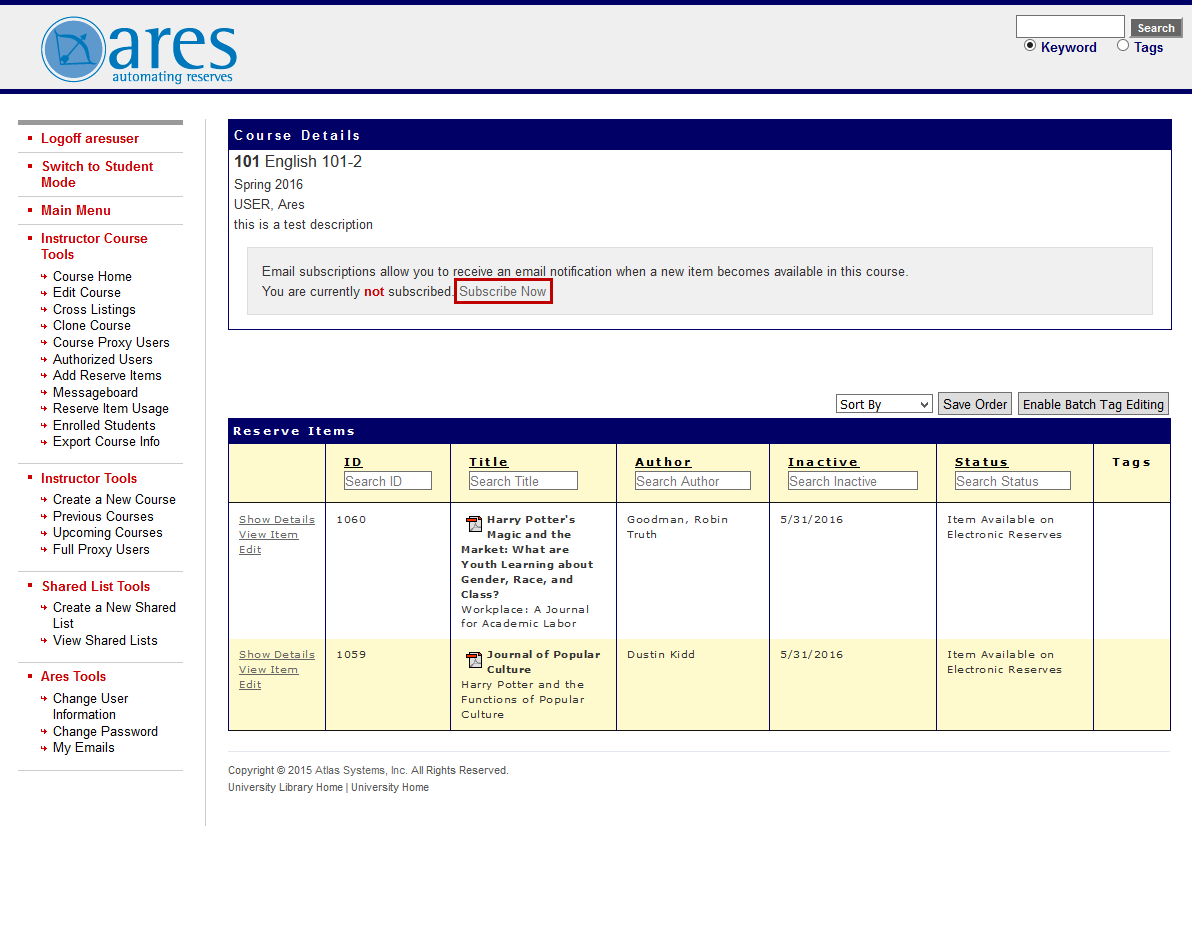1192x942 pixels.
Task: Visit University Library Home in the footer
Action: [x=283, y=787]
